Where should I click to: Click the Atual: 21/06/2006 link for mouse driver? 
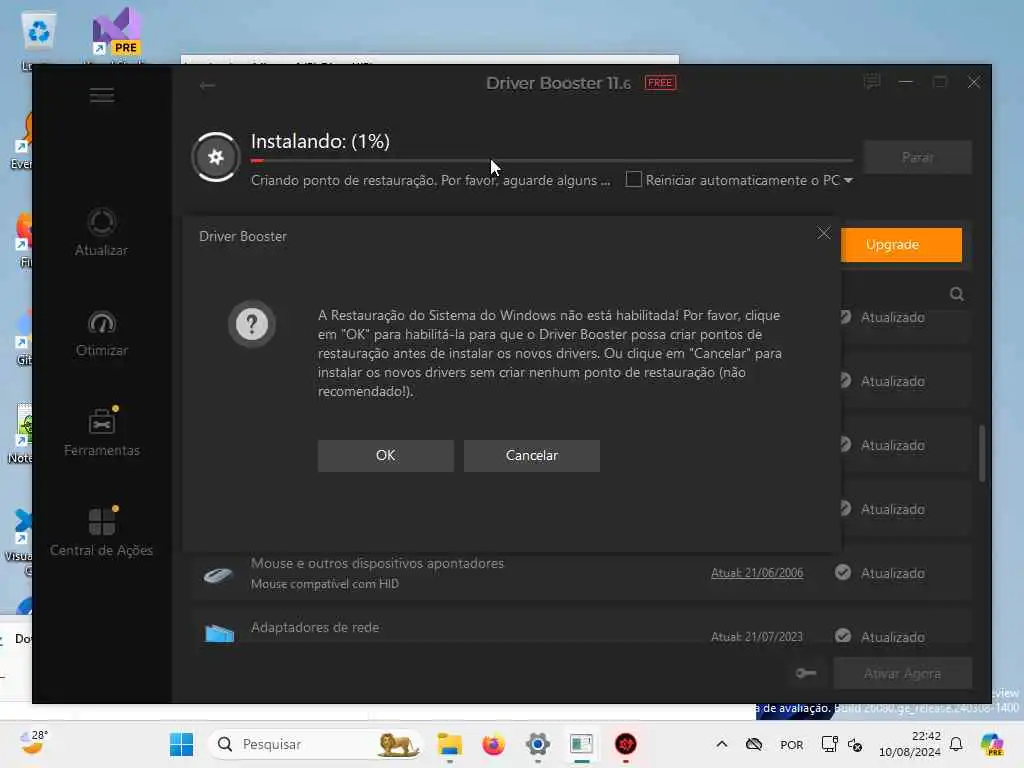click(757, 573)
